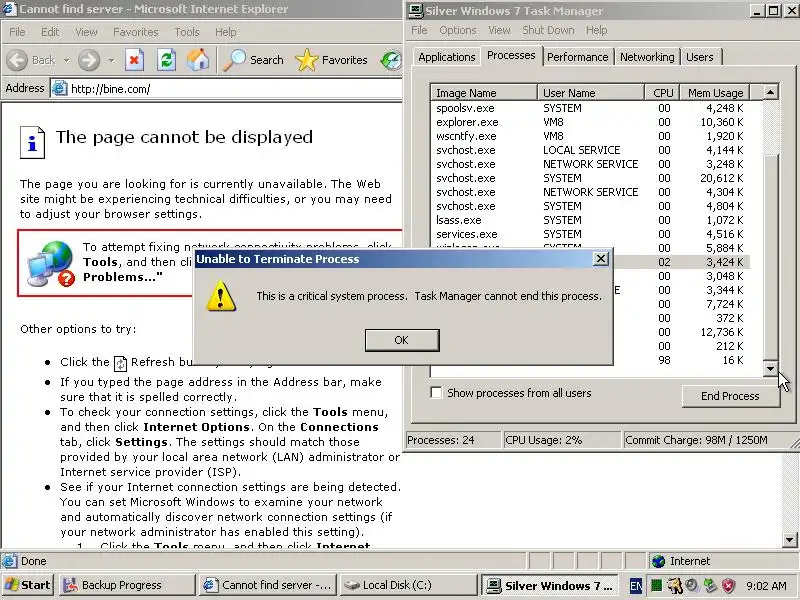
Task: Click the Processes: 24 status field
Action: [453, 440]
